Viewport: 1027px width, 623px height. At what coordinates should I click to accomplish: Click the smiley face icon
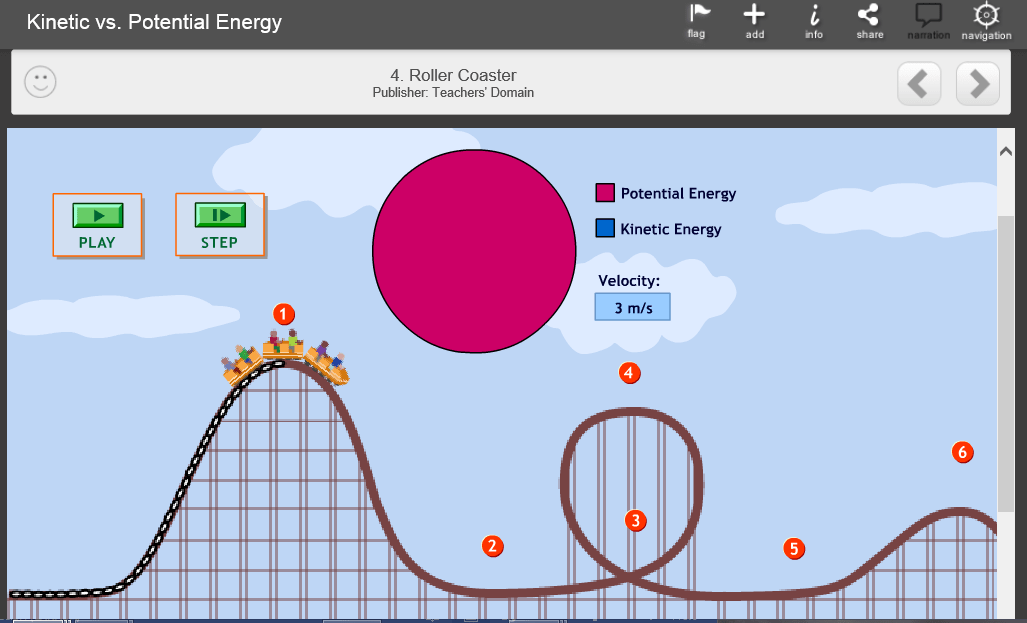click(x=40, y=80)
